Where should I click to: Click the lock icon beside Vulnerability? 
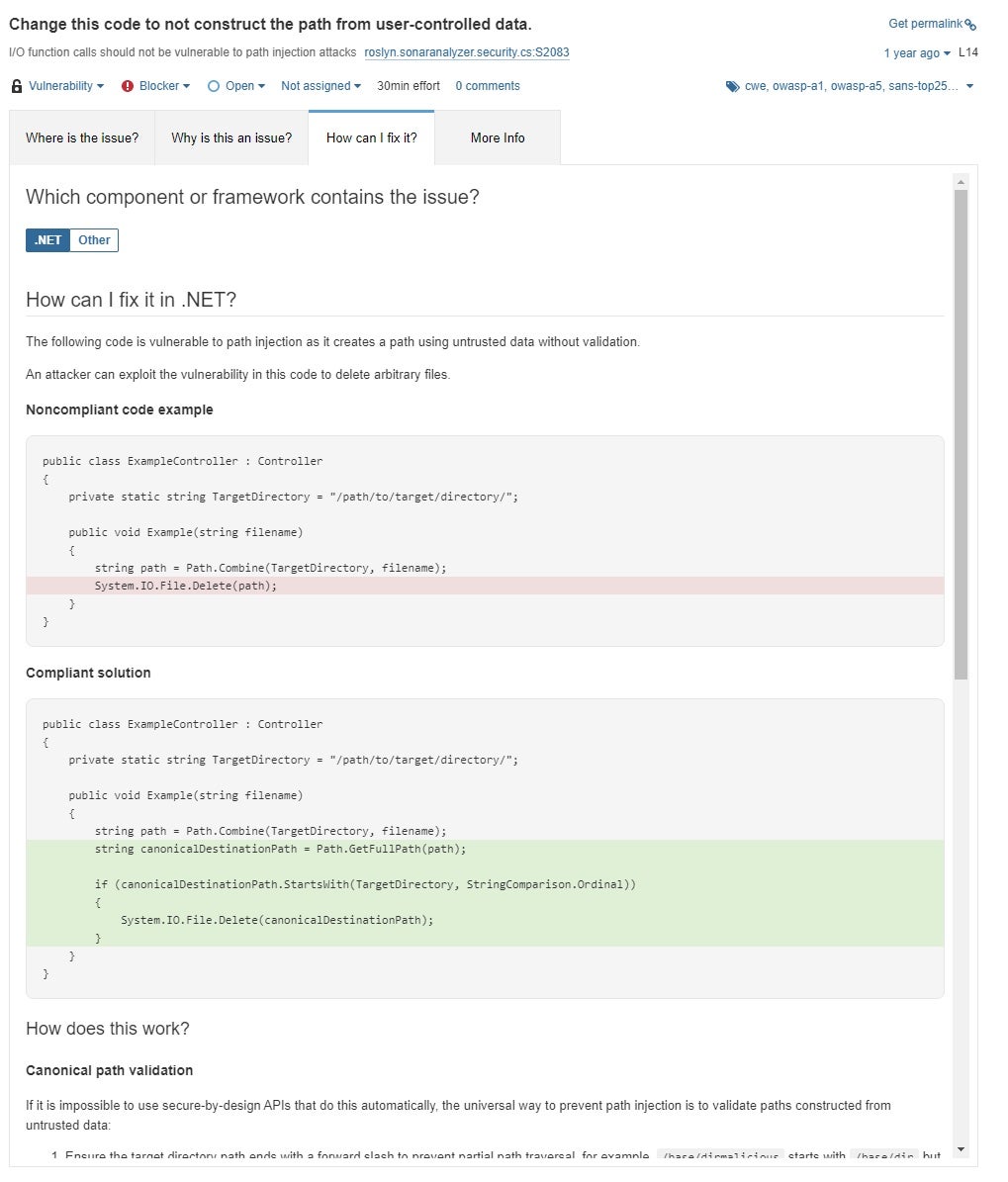[16, 86]
